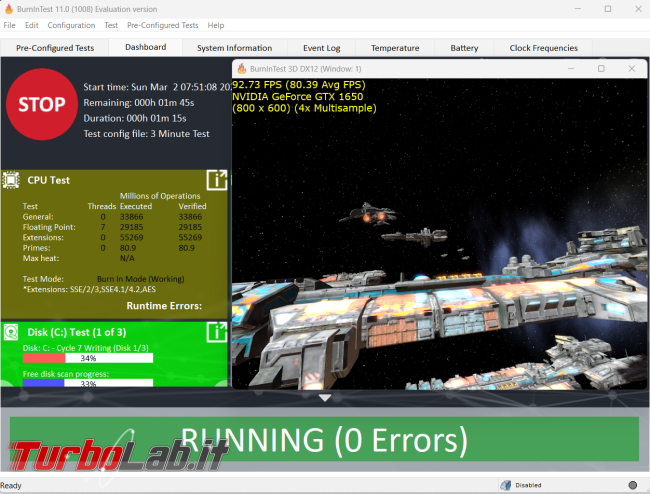The height and width of the screenshot is (494, 650).
Task: Click the 'Remaining: 000h 01m 45s' text
Action: tap(139, 103)
